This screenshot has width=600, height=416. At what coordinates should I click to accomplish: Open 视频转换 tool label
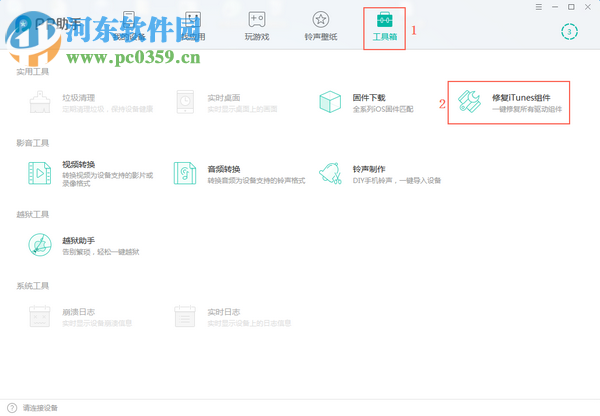pos(78,165)
